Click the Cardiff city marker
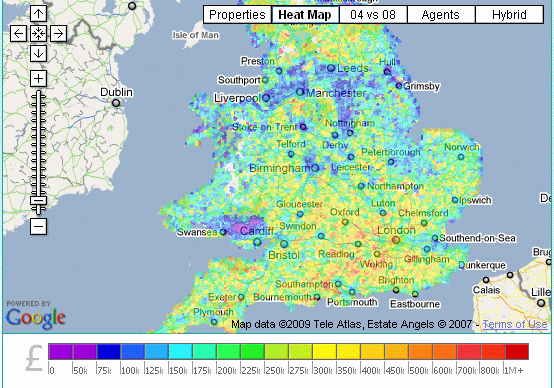554x388 pixels. (257, 242)
